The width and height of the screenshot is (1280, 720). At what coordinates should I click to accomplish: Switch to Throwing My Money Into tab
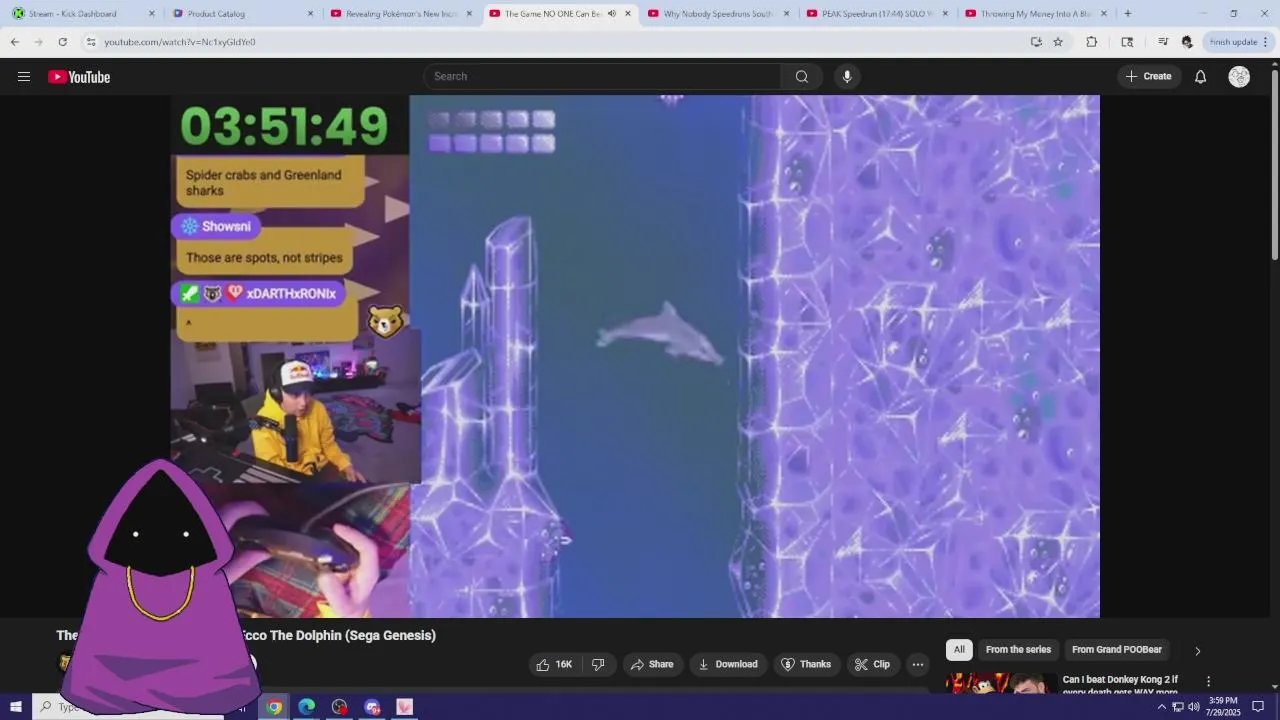(x=1034, y=14)
